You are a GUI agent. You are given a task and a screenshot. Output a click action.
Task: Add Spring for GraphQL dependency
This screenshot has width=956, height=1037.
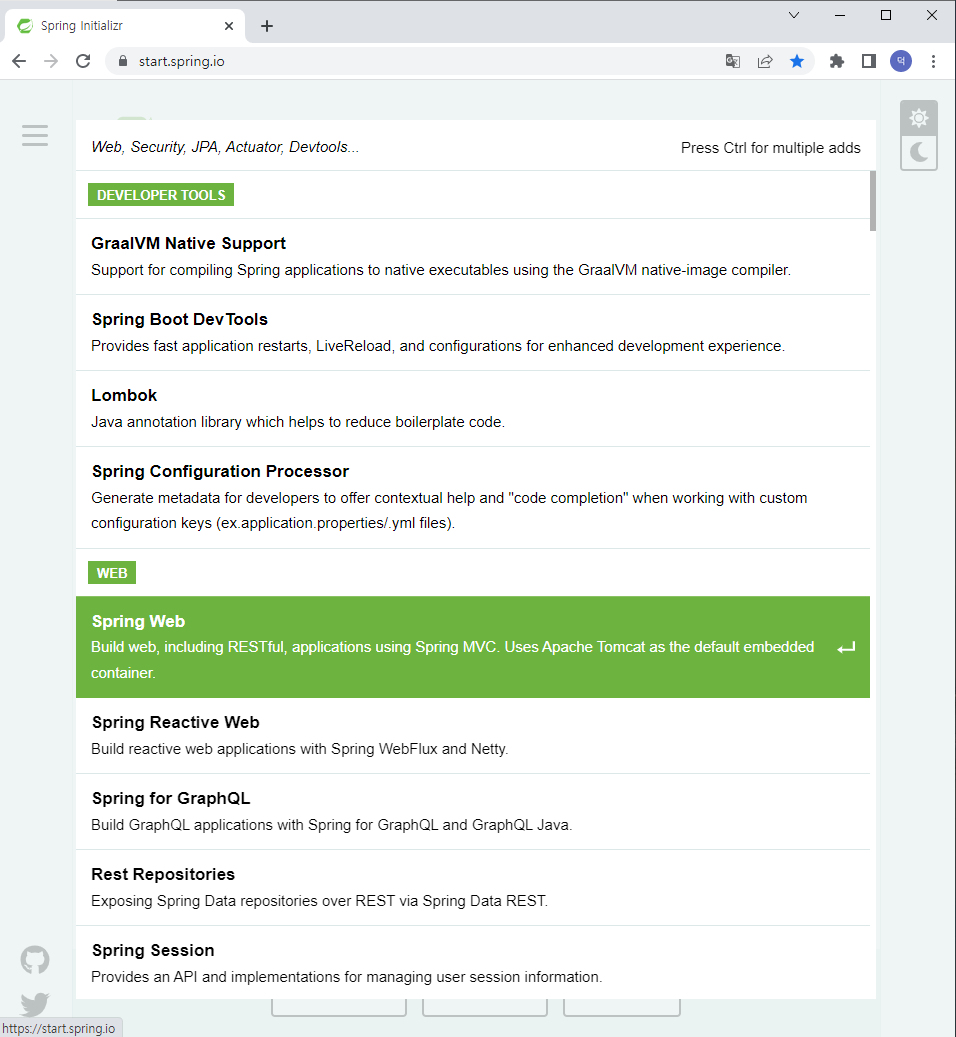click(x=473, y=811)
